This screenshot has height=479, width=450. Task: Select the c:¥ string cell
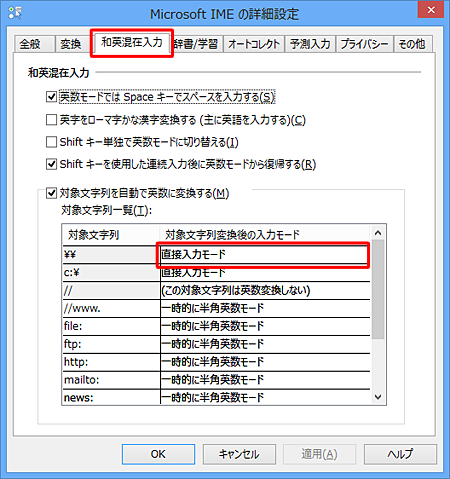click(x=111, y=273)
